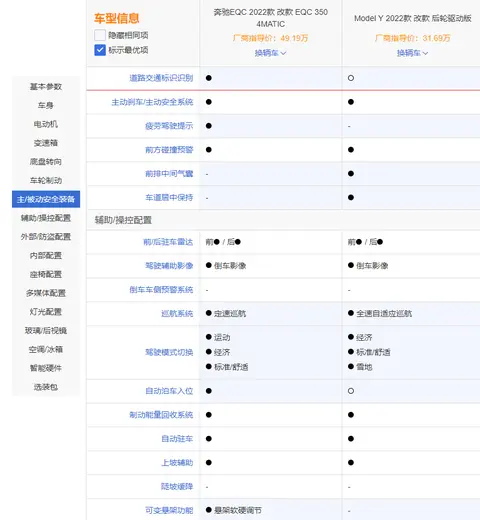This screenshot has height=520, width=480.
Task: Open the 制动能量回收系统 link
Action: 161,415
